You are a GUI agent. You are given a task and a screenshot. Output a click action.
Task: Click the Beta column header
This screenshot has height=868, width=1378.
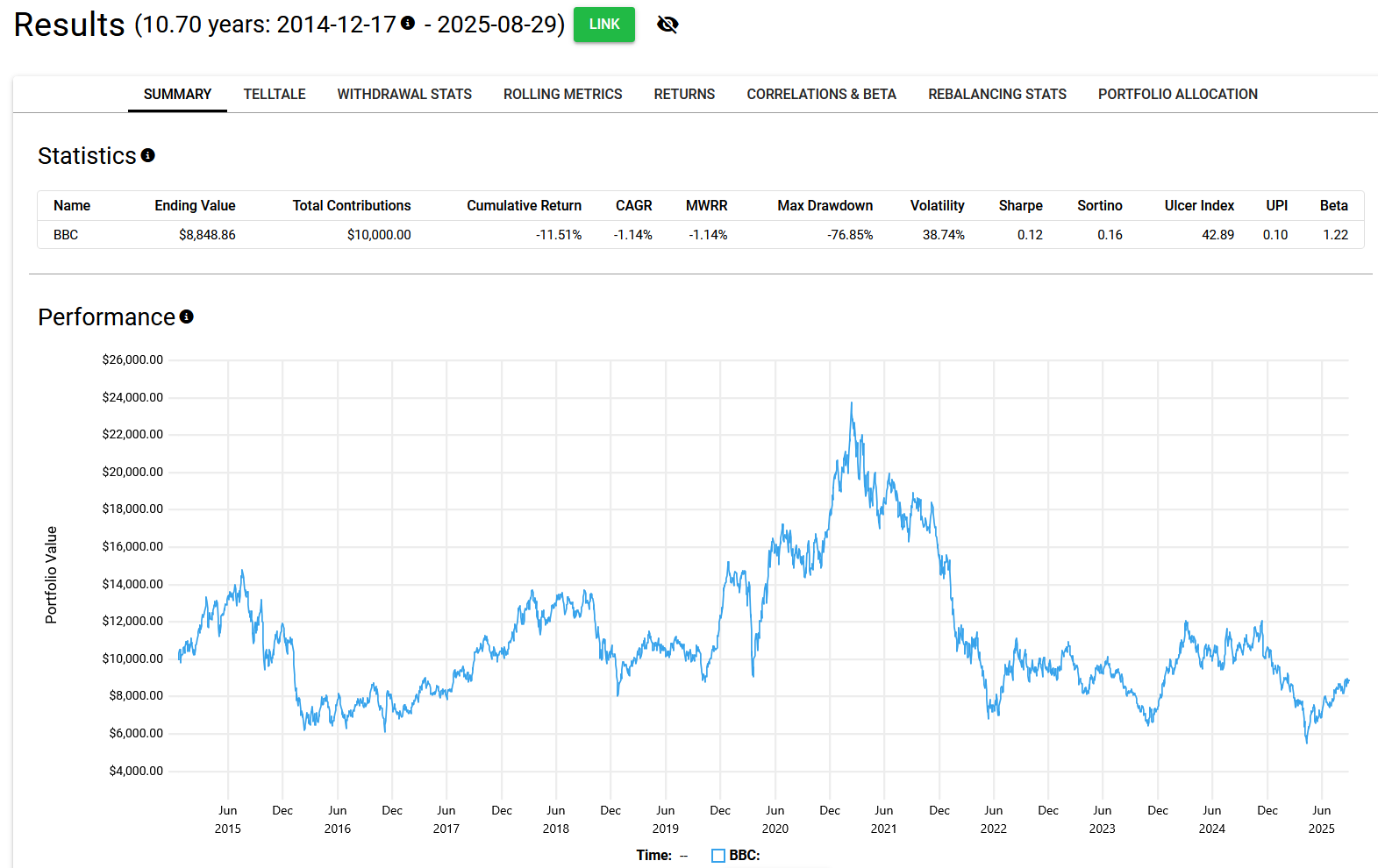point(1334,205)
